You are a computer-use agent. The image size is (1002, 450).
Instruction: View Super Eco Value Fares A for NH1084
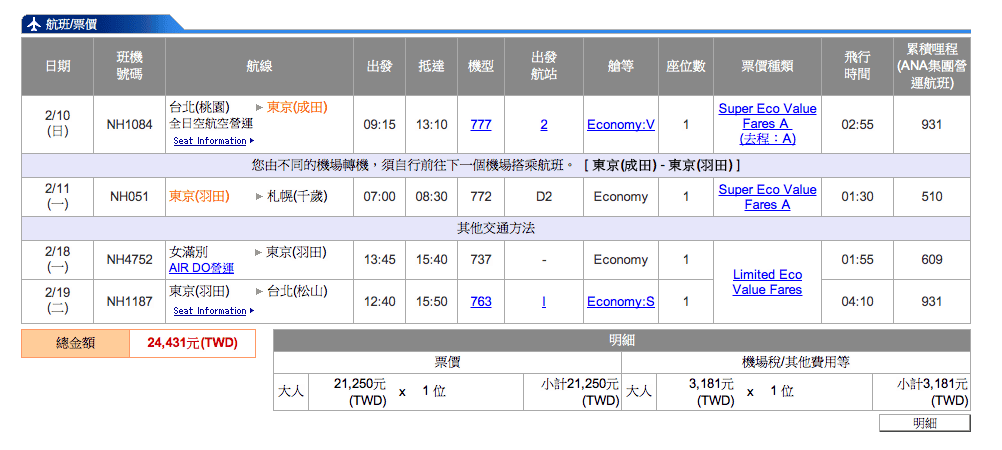767,116
